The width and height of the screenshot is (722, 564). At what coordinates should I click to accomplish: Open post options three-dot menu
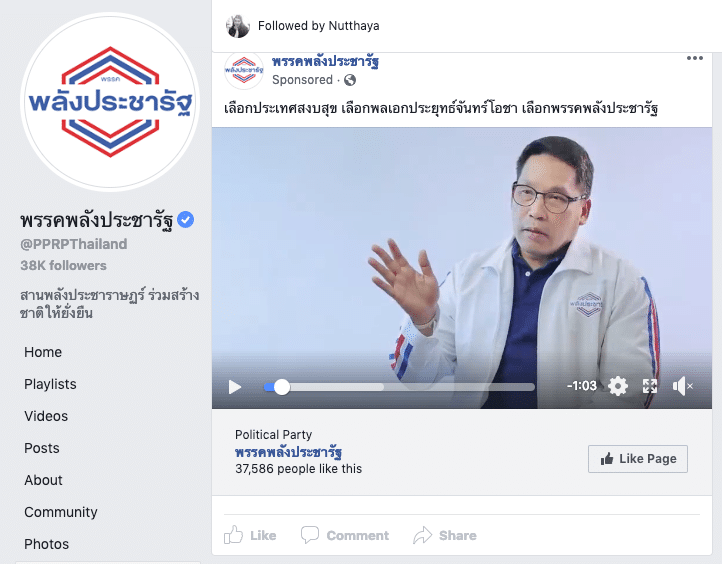tap(694, 58)
